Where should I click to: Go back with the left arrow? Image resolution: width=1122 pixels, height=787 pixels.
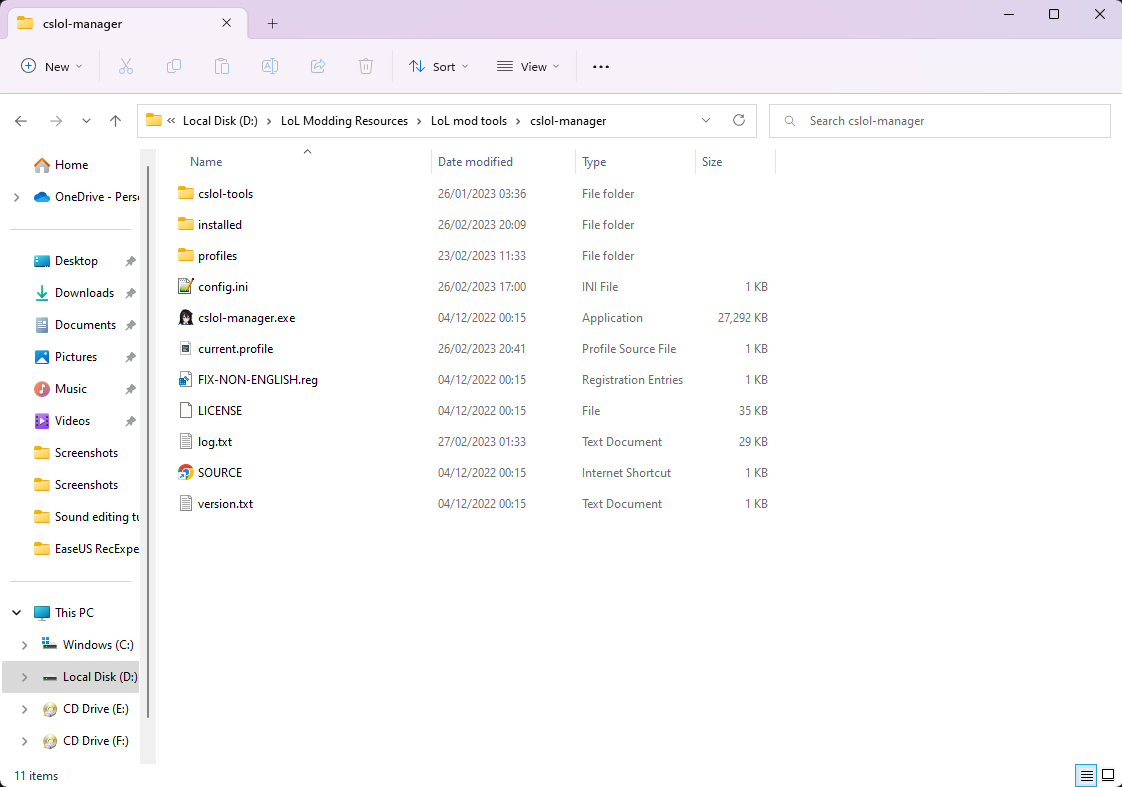point(21,121)
